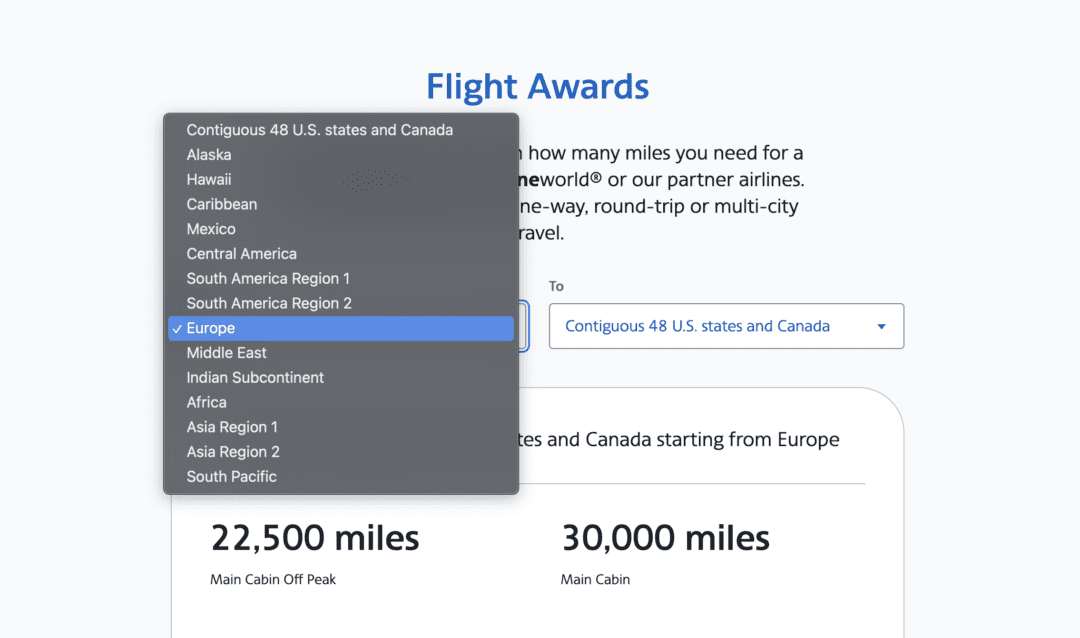Image resolution: width=1080 pixels, height=638 pixels.
Task: Select Indian Subcontinent option
Action: [x=255, y=377]
